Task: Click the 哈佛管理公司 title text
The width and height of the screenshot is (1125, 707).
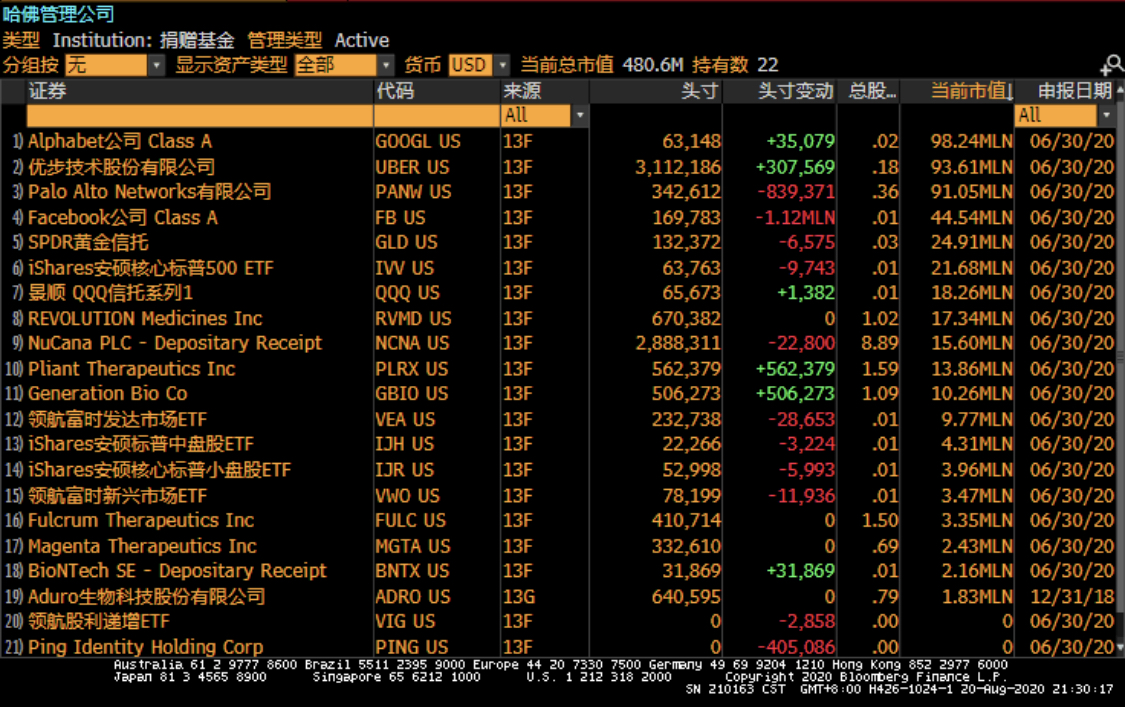Action: click(x=58, y=14)
